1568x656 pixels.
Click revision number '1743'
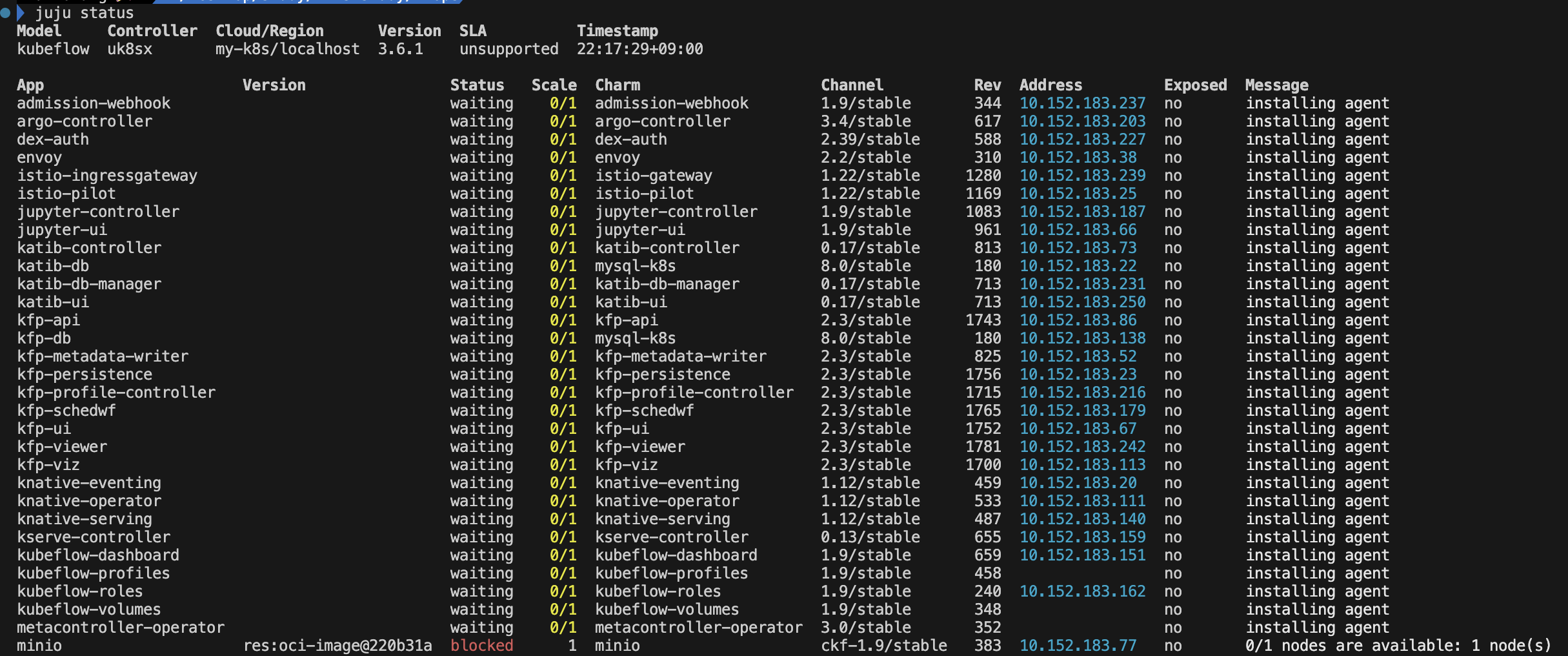[983, 320]
